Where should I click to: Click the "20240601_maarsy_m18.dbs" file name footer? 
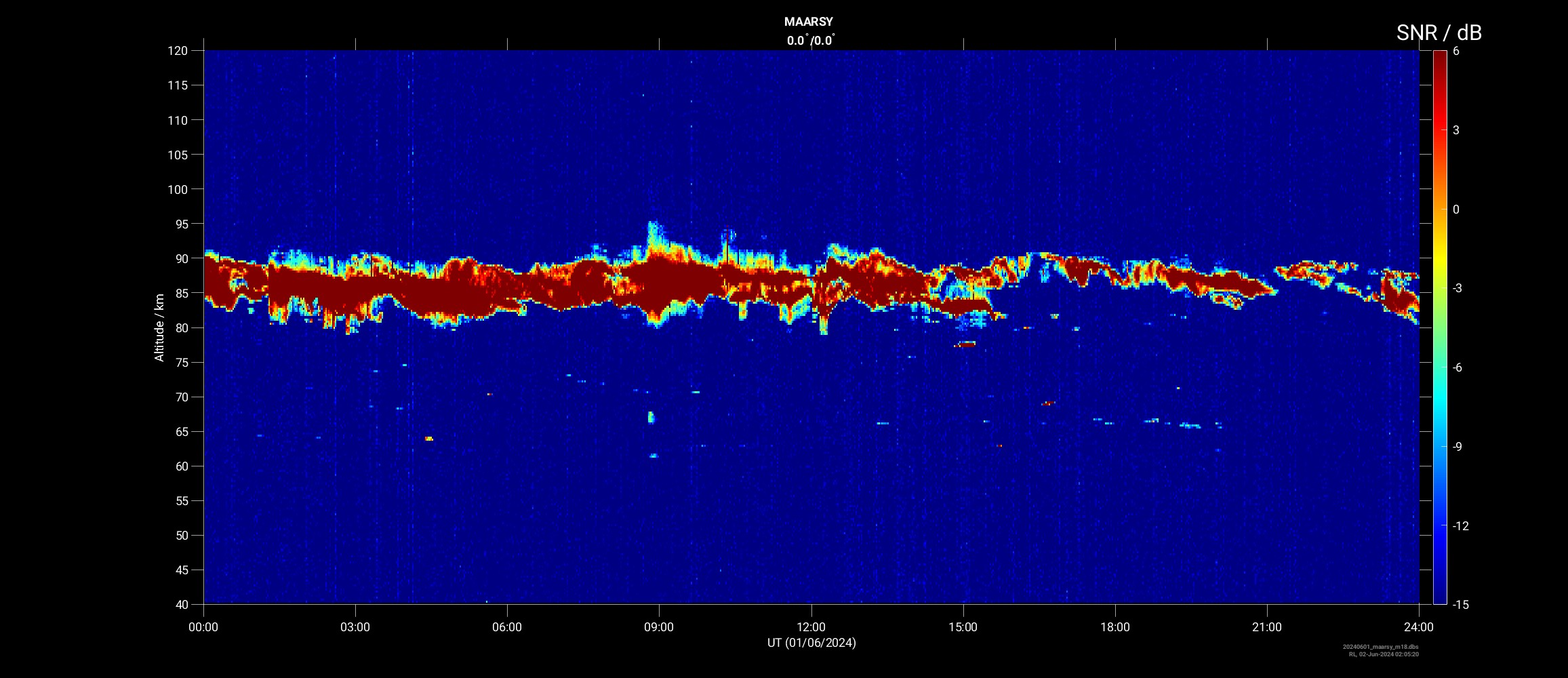click(x=1380, y=647)
